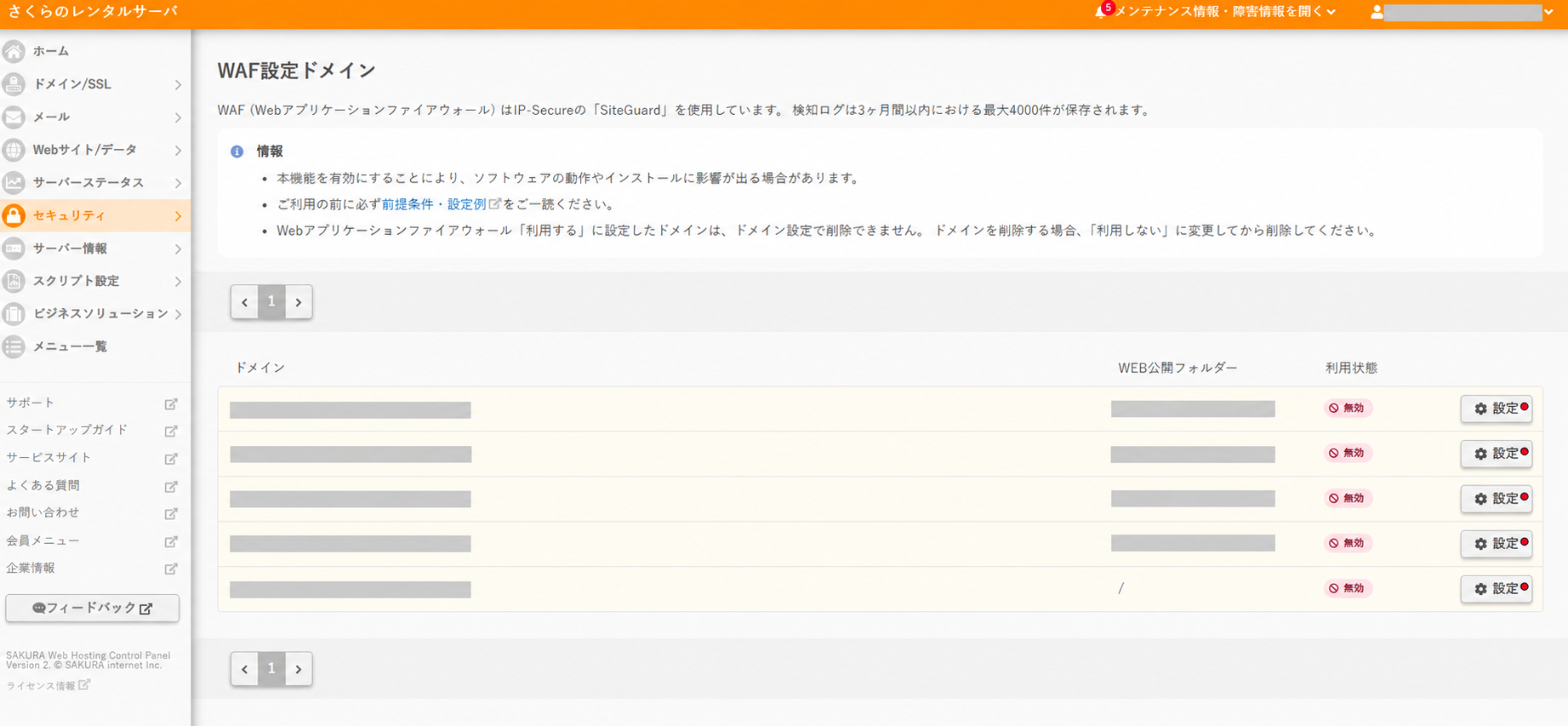The width and height of the screenshot is (1568, 726).
Task: Select スクリプト設定 sidebar item
Action: pos(76,281)
